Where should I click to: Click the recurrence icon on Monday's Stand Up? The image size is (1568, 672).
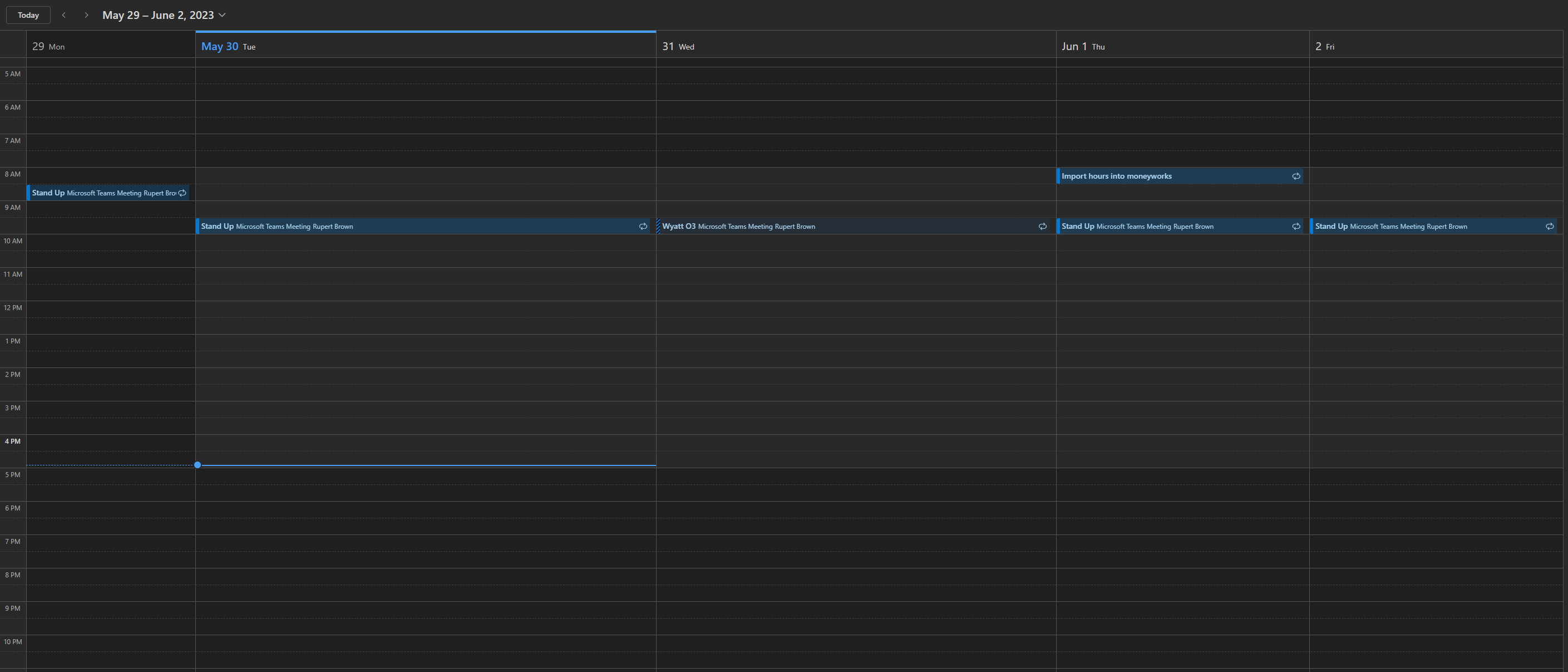(x=181, y=193)
